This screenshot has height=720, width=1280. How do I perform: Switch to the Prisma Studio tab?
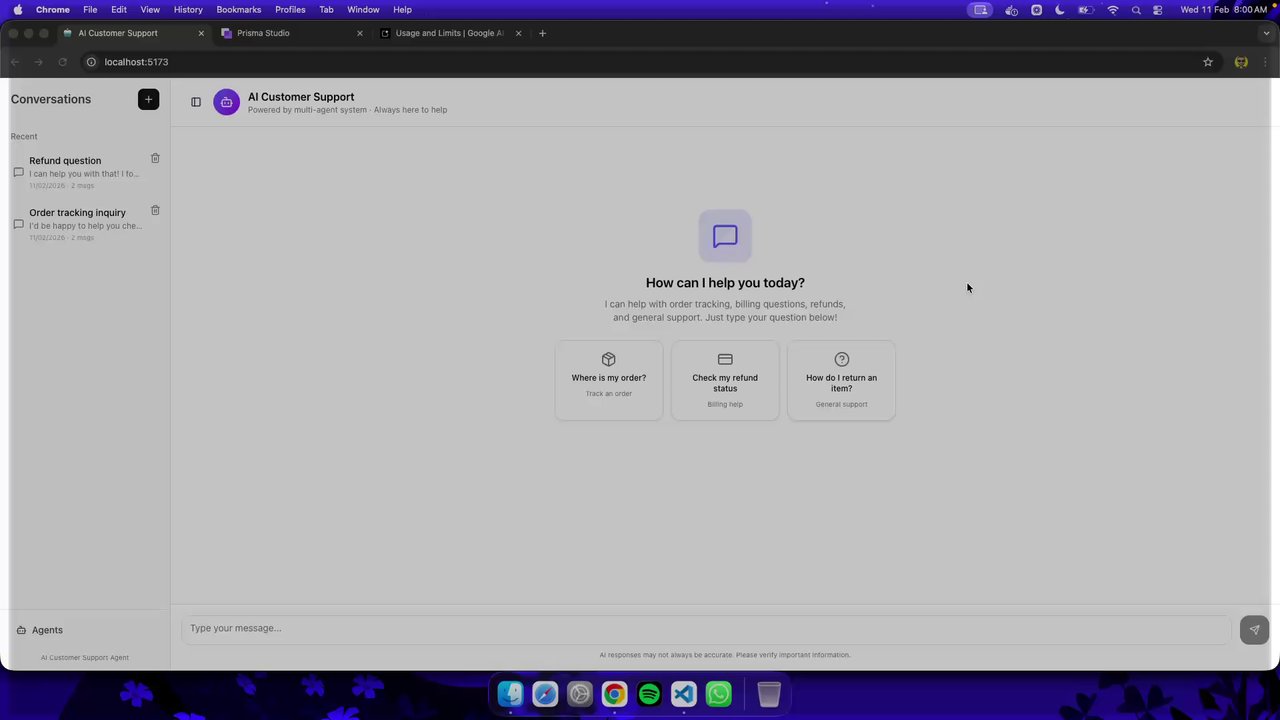click(x=290, y=33)
